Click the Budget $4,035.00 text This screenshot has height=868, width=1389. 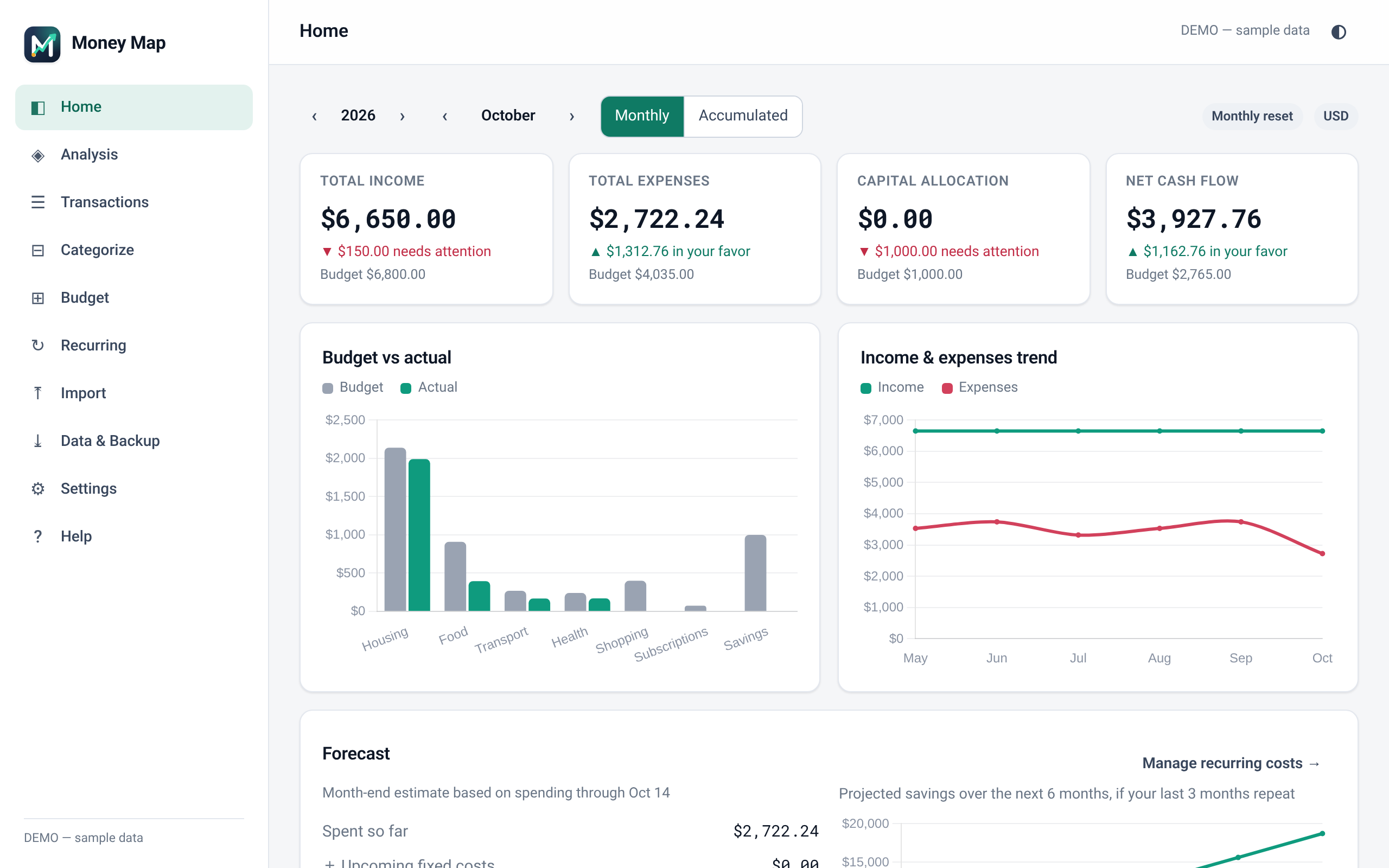(641, 275)
